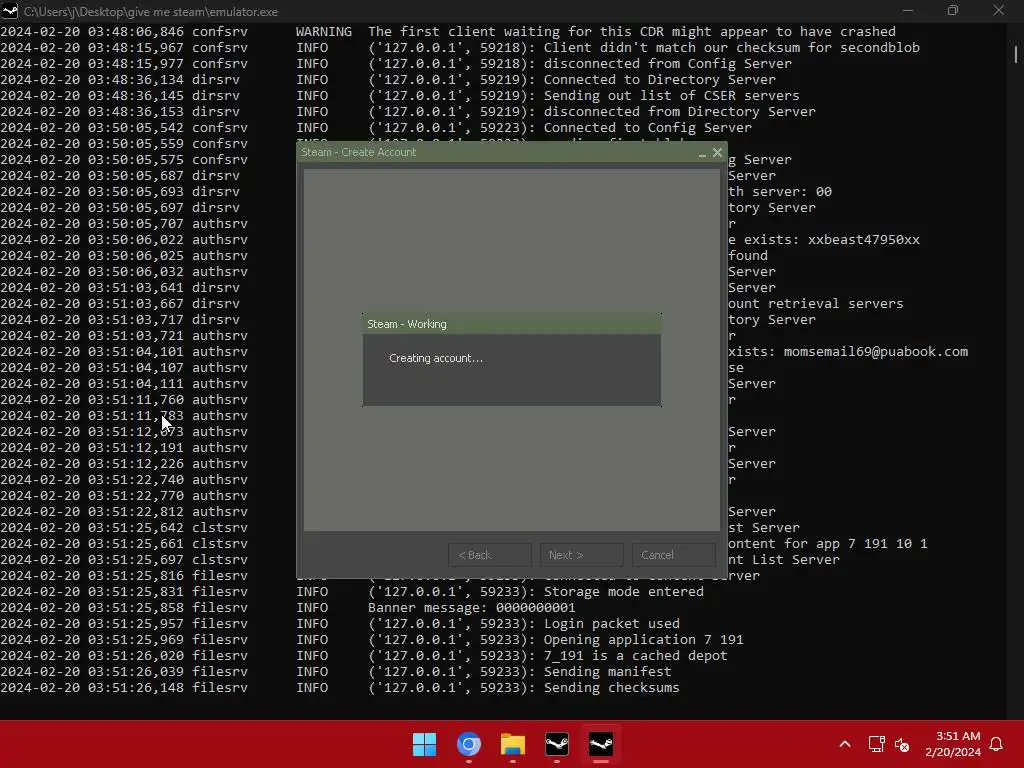Click '7_191 is a cached depot' log line

pos(635,656)
